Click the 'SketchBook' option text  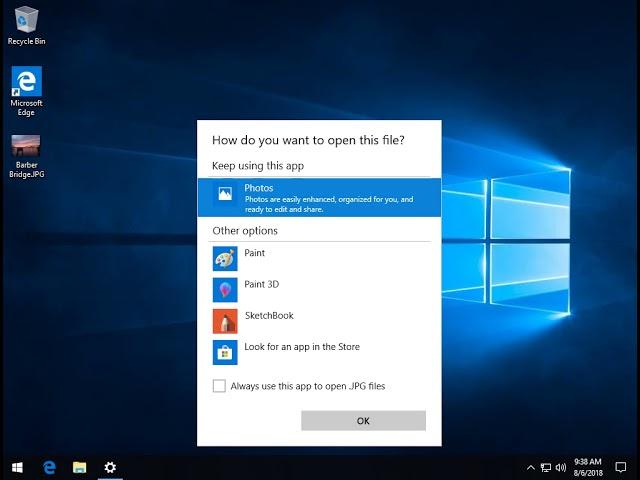tap(269, 316)
